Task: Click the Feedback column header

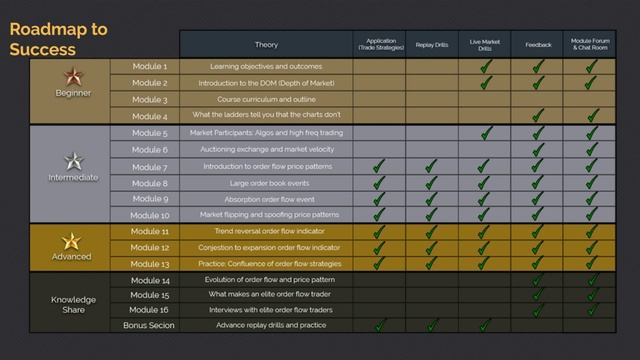Action: (x=538, y=45)
